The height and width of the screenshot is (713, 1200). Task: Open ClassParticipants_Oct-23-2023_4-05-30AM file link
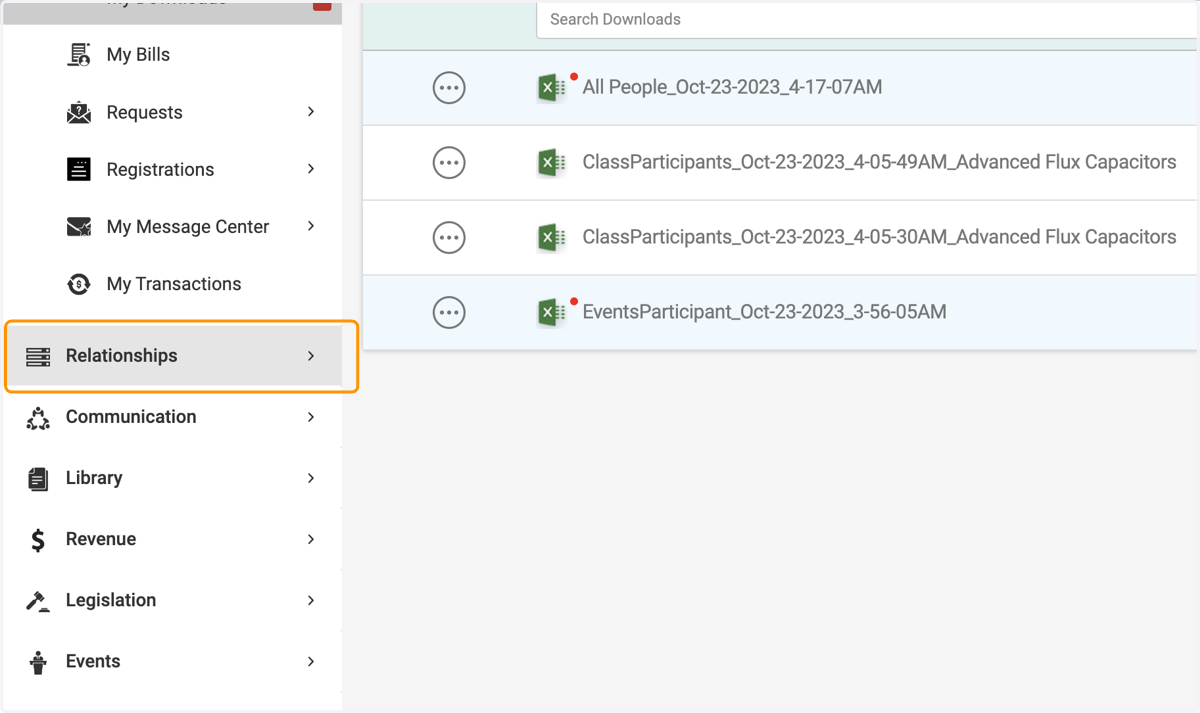tap(879, 237)
